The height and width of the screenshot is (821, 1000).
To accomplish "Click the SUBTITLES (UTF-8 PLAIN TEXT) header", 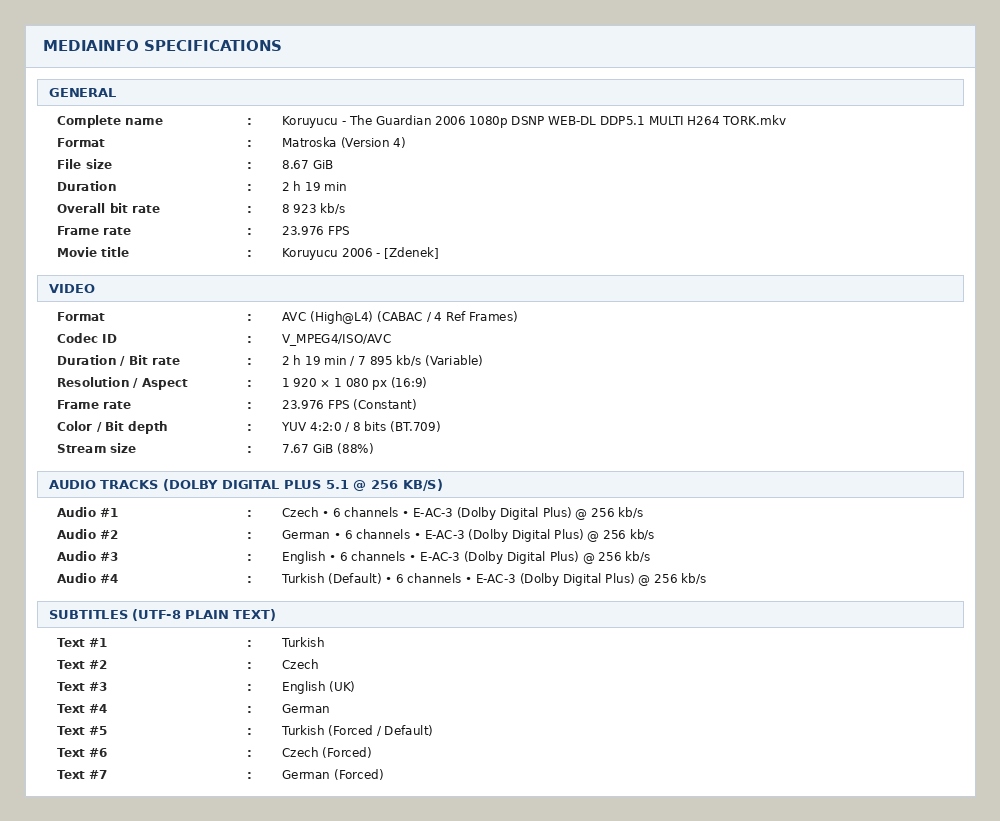I will coord(500,614).
